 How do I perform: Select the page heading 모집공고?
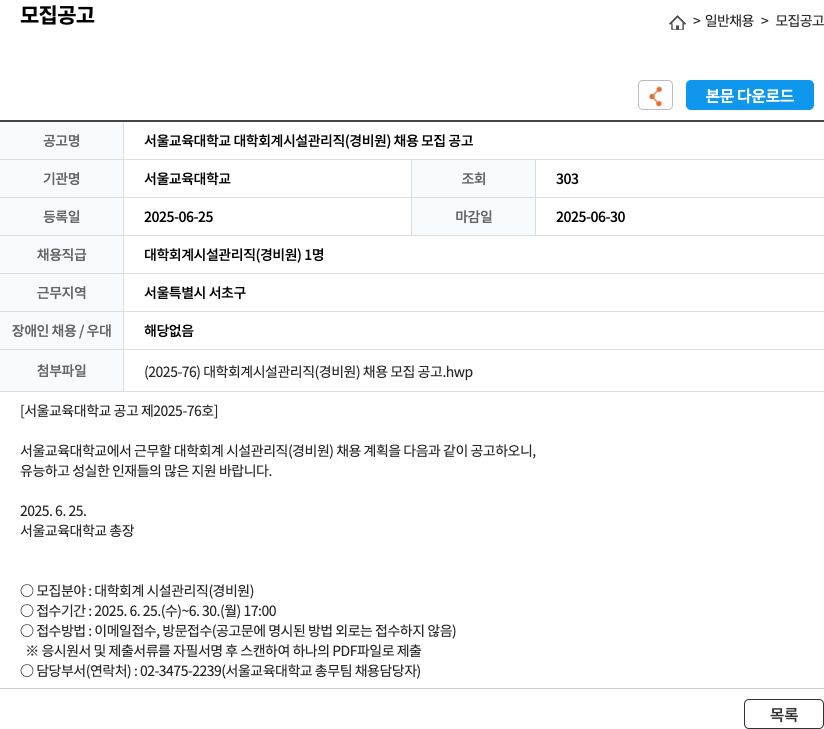tap(57, 15)
